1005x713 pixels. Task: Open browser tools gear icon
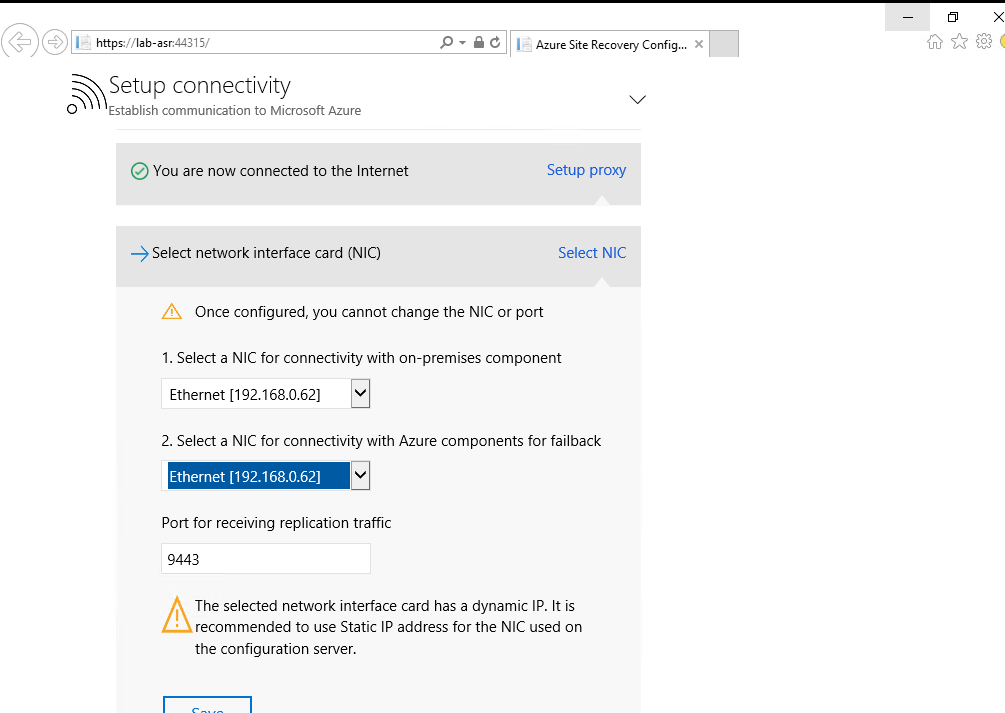(x=983, y=42)
